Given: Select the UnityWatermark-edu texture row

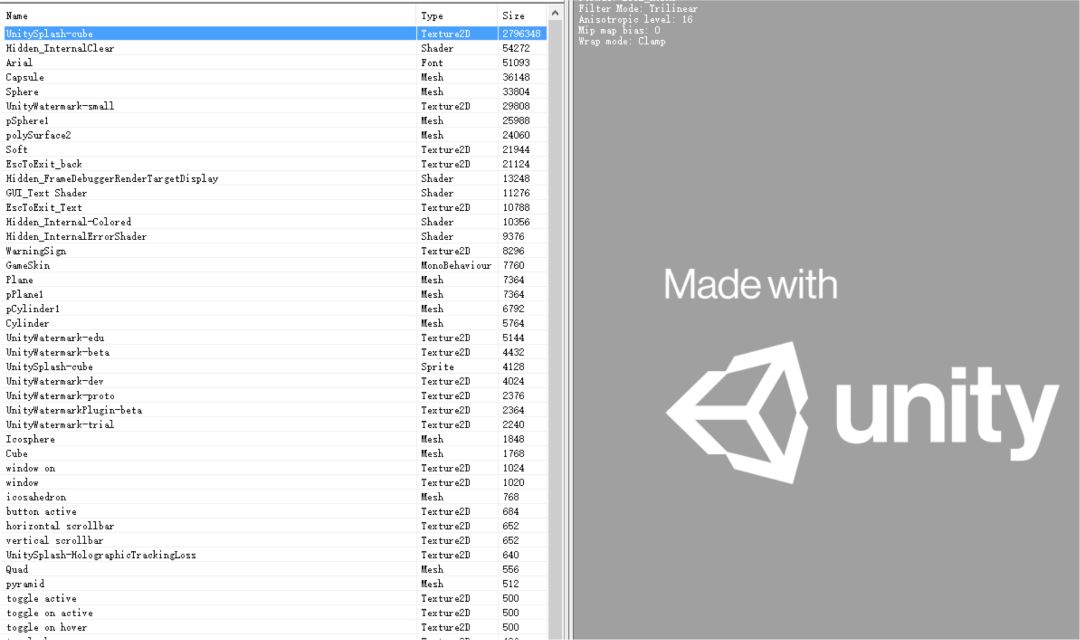Looking at the screenshot, I should click(x=276, y=338).
